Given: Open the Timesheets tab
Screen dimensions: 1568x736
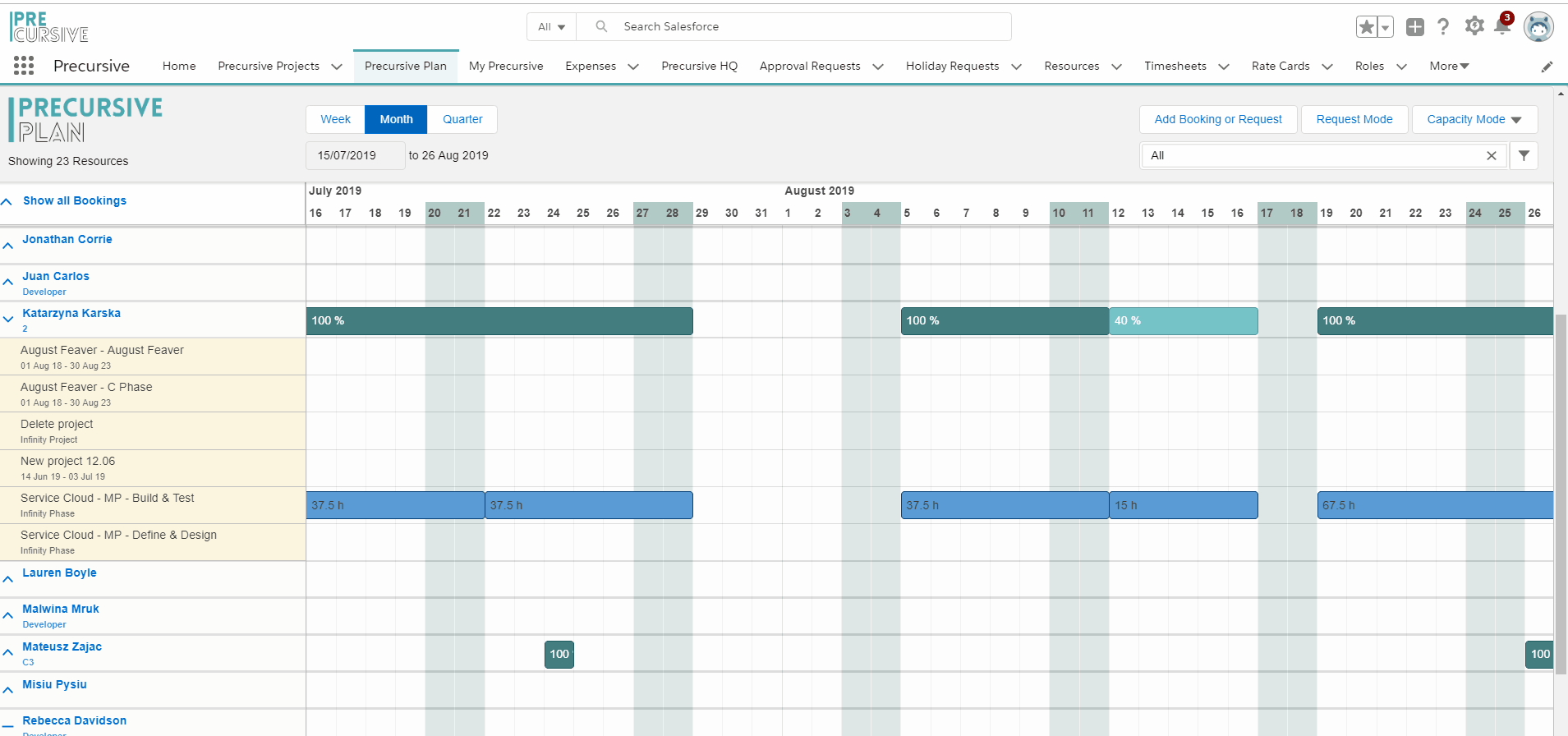Looking at the screenshot, I should tap(1175, 66).
